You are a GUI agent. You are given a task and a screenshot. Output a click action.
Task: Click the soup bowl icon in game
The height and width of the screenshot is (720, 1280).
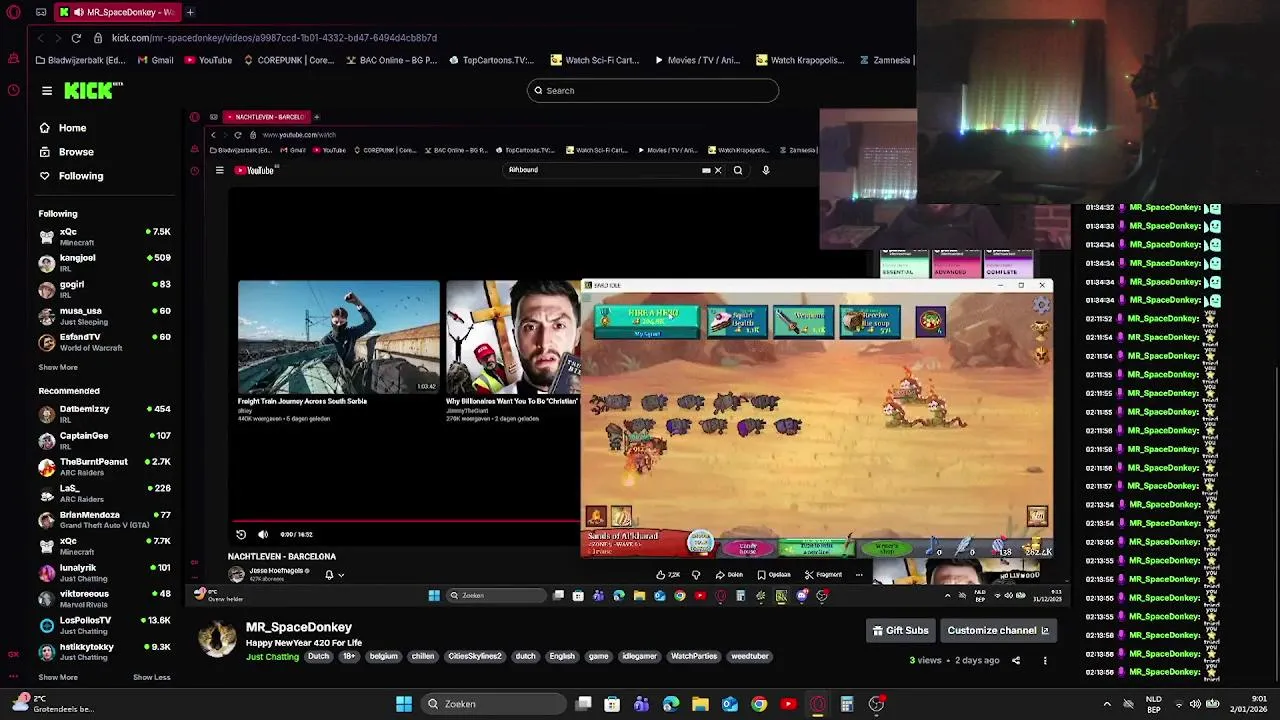[x=931, y=322]
